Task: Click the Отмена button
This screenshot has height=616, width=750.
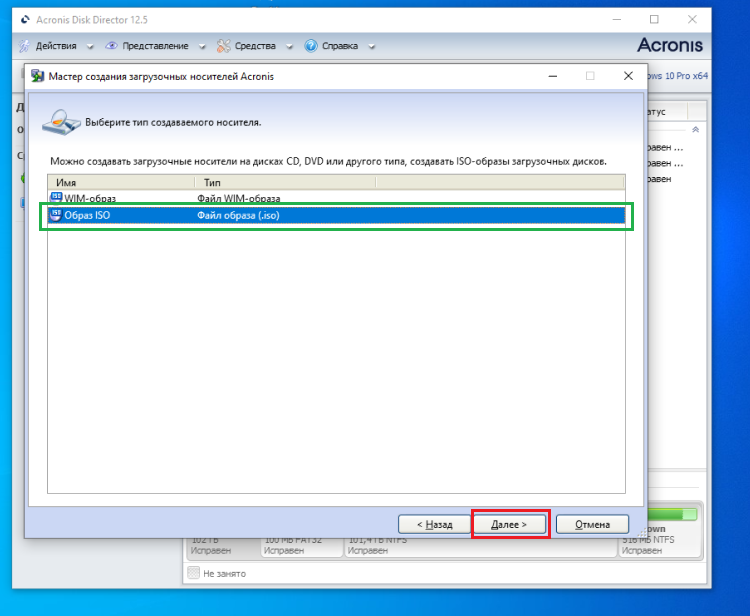Action: click(x=592, y=524)
